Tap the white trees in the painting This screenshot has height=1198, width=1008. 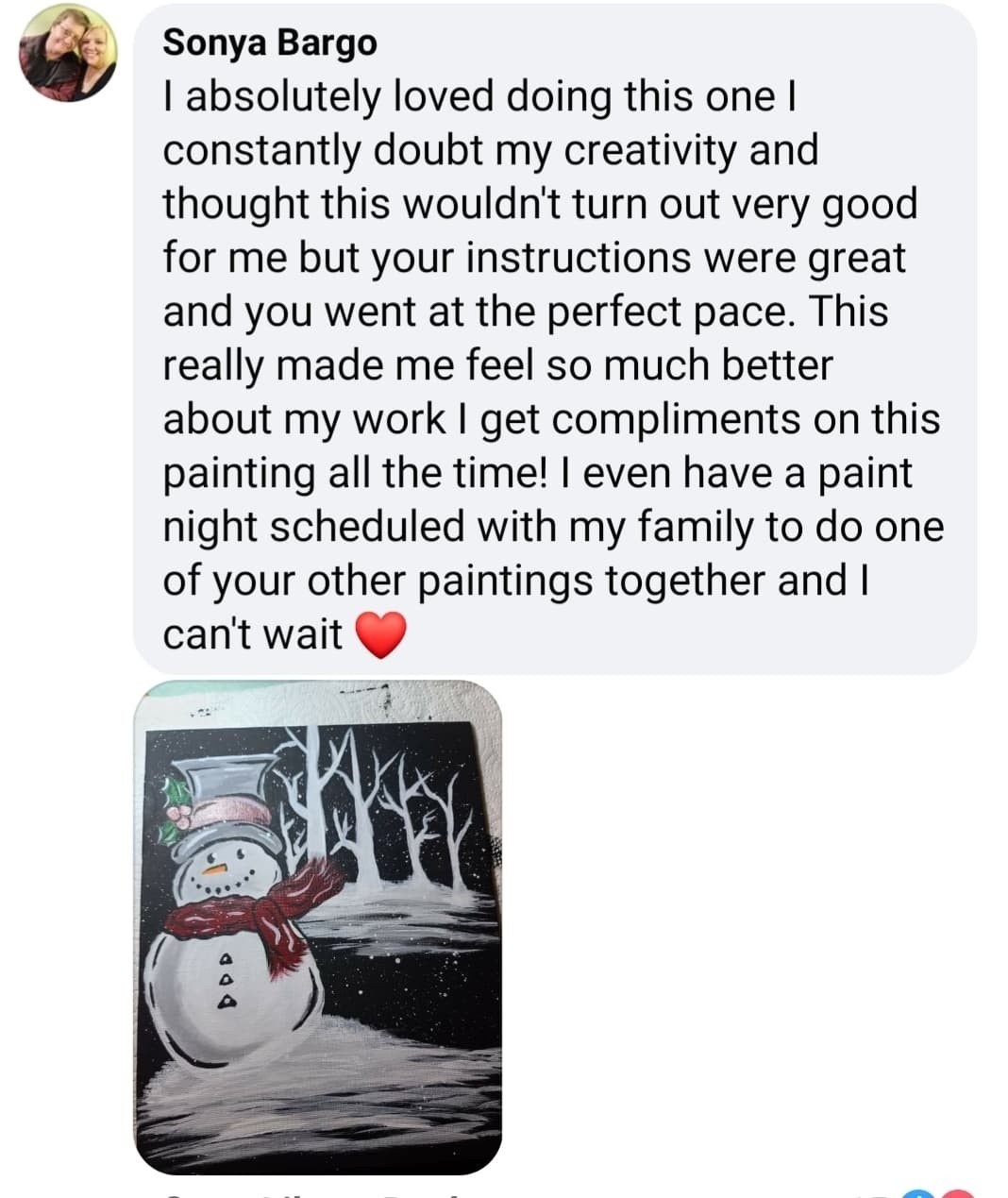[396, 812]
